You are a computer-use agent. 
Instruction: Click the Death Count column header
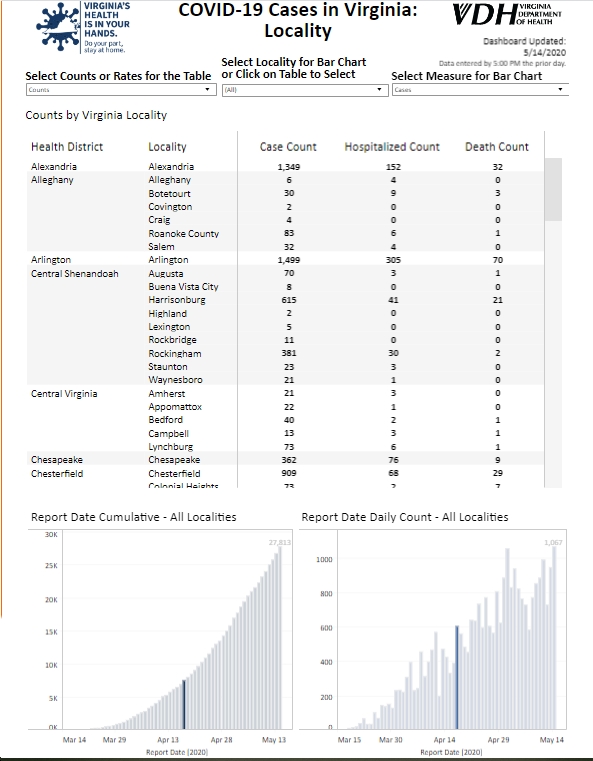497,147
